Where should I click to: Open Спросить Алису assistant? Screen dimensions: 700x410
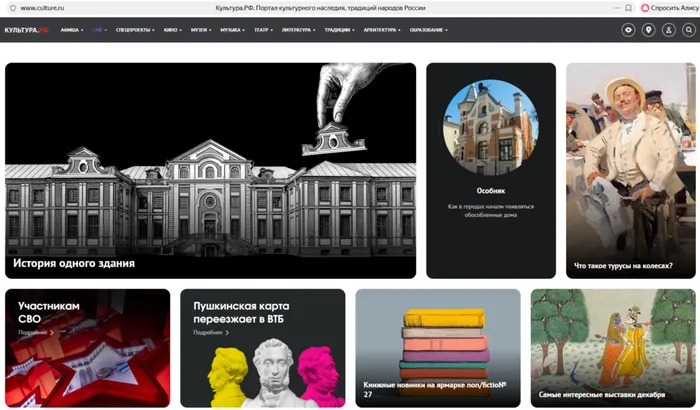pos(666,7)
